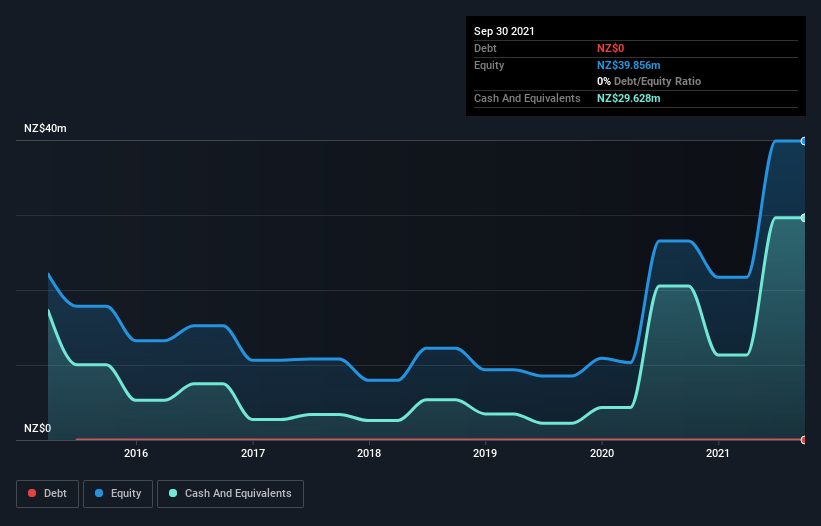Click the 2016 x-axis label
821x526 pixels.
tap(136, 453)
